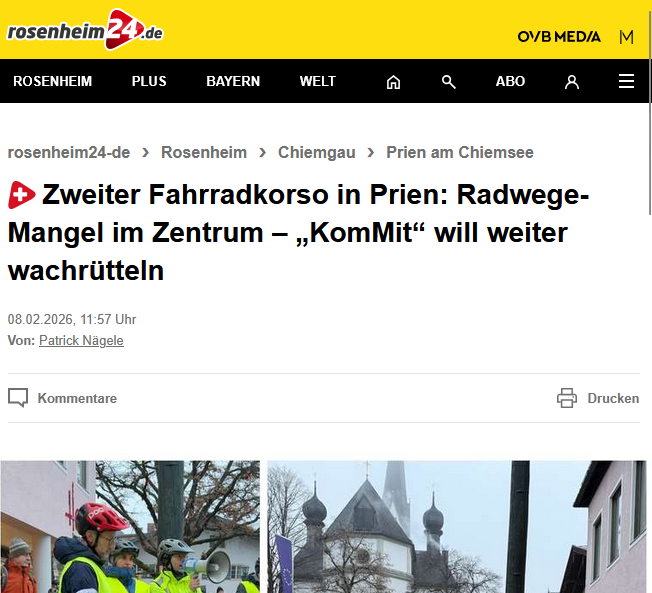652x593 pixels.
Task: Open search with magnifier icon
Action: click(448, 82)
